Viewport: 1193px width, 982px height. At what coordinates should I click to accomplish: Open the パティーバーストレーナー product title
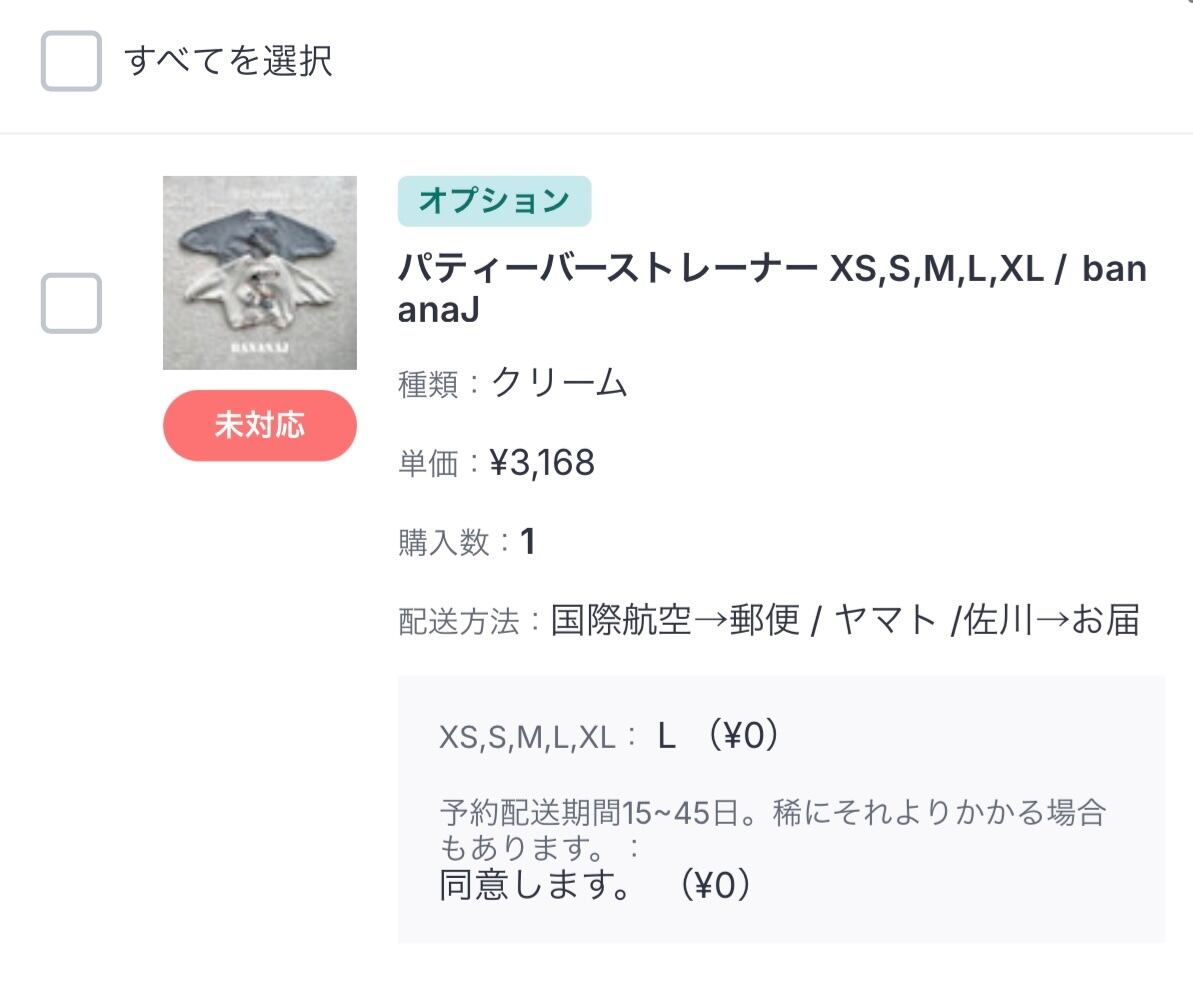click(x=610, y=270)
